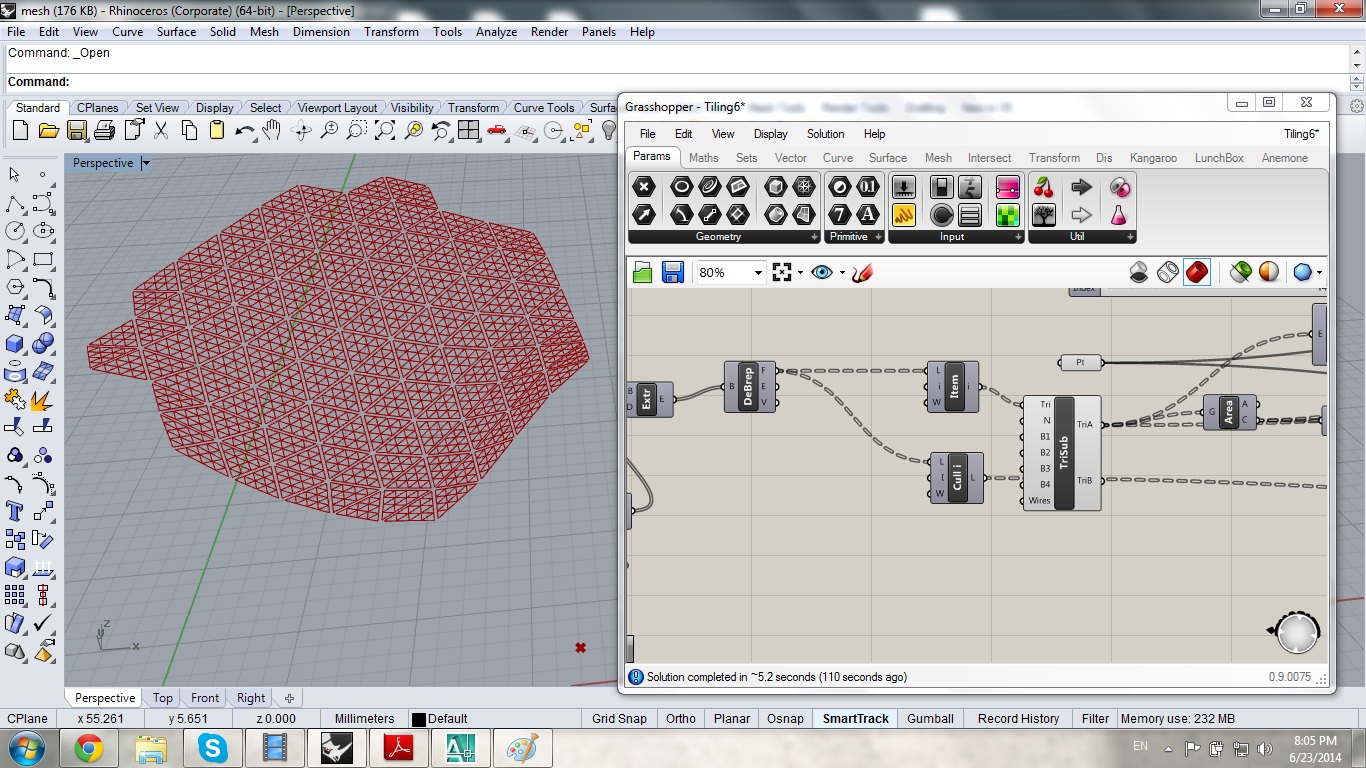Image resolution: width=1366 pixels, height=768 pixels.
Task: Switch to the LunchBox tab
Action: pyautogui.click(x=1219, y=158)
